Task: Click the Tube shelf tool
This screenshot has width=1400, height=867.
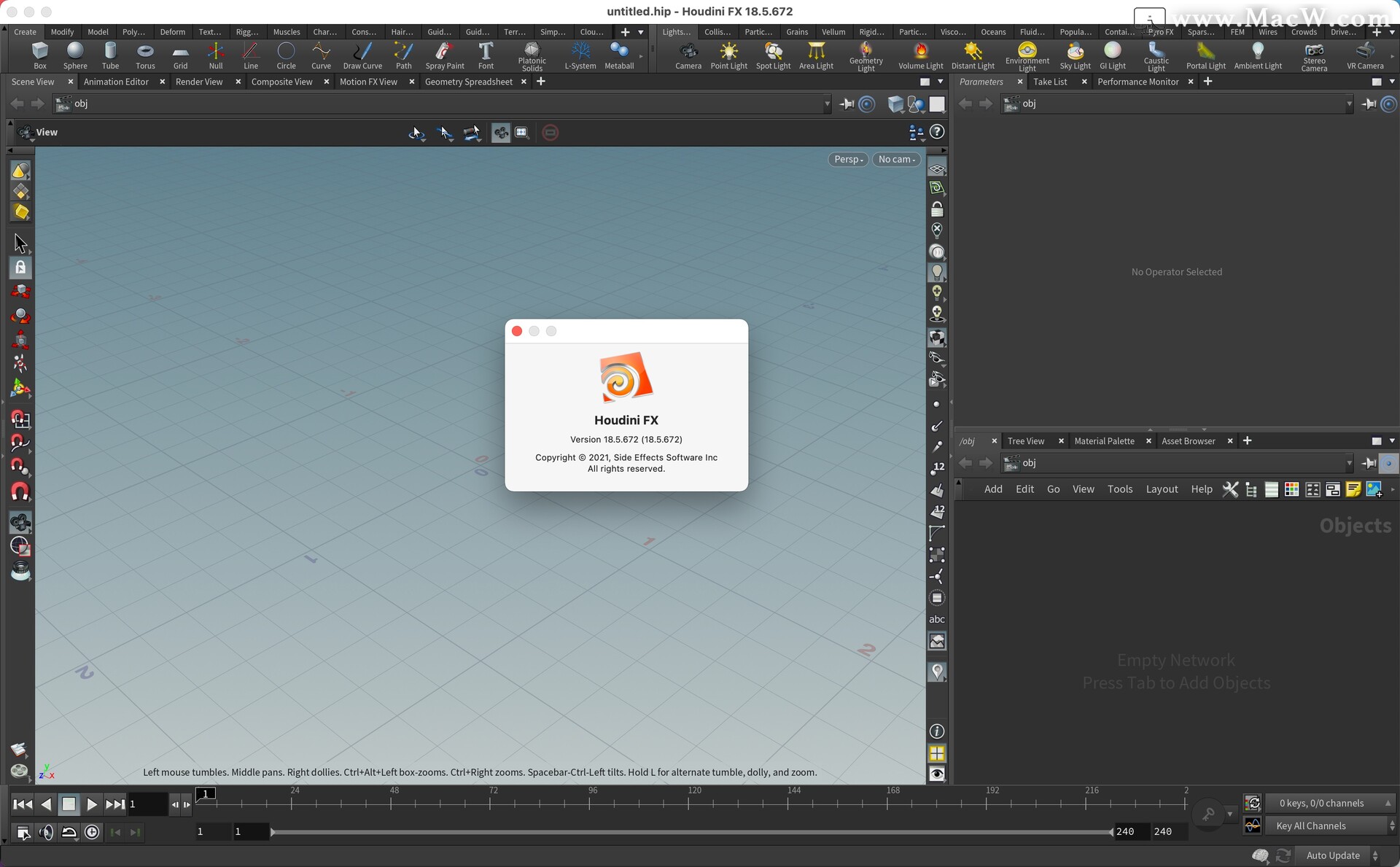Action: (x=110, y=55)
